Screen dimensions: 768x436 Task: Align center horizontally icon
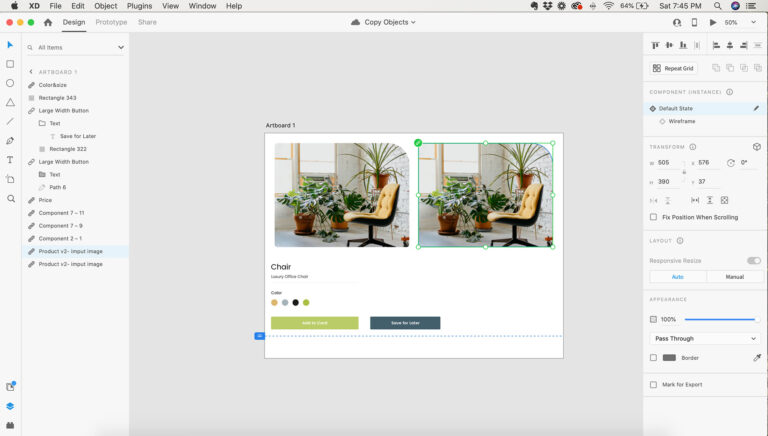(x=729, y=45)
